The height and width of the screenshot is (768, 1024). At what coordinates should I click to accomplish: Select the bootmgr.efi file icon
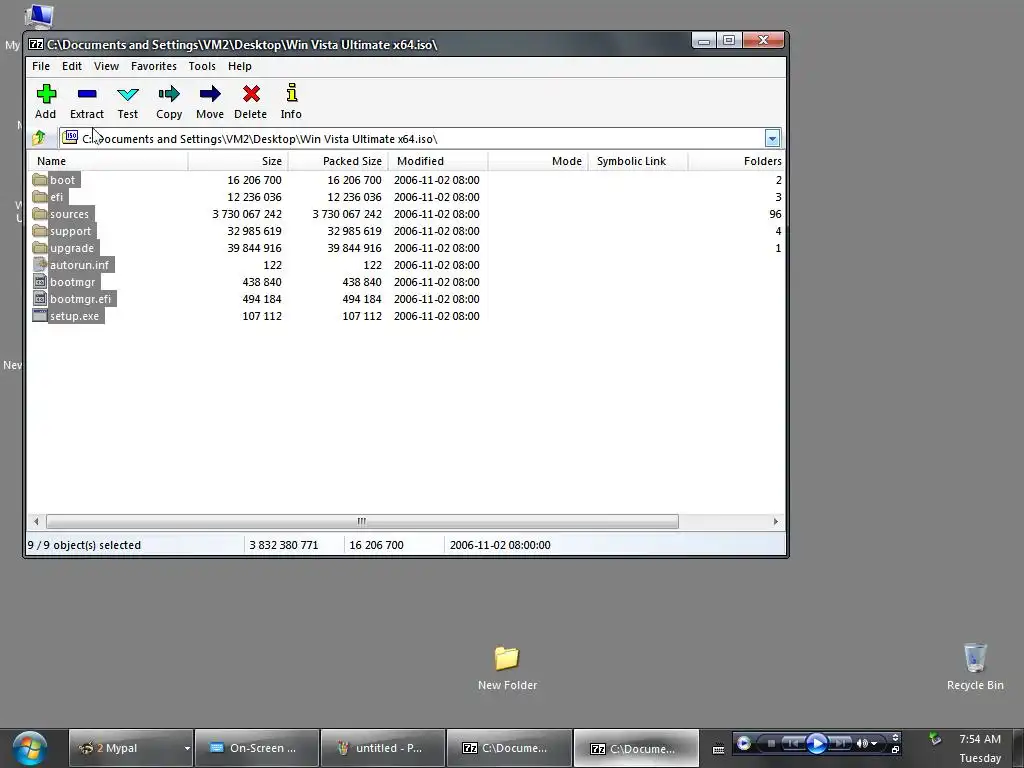coord(40,298)
